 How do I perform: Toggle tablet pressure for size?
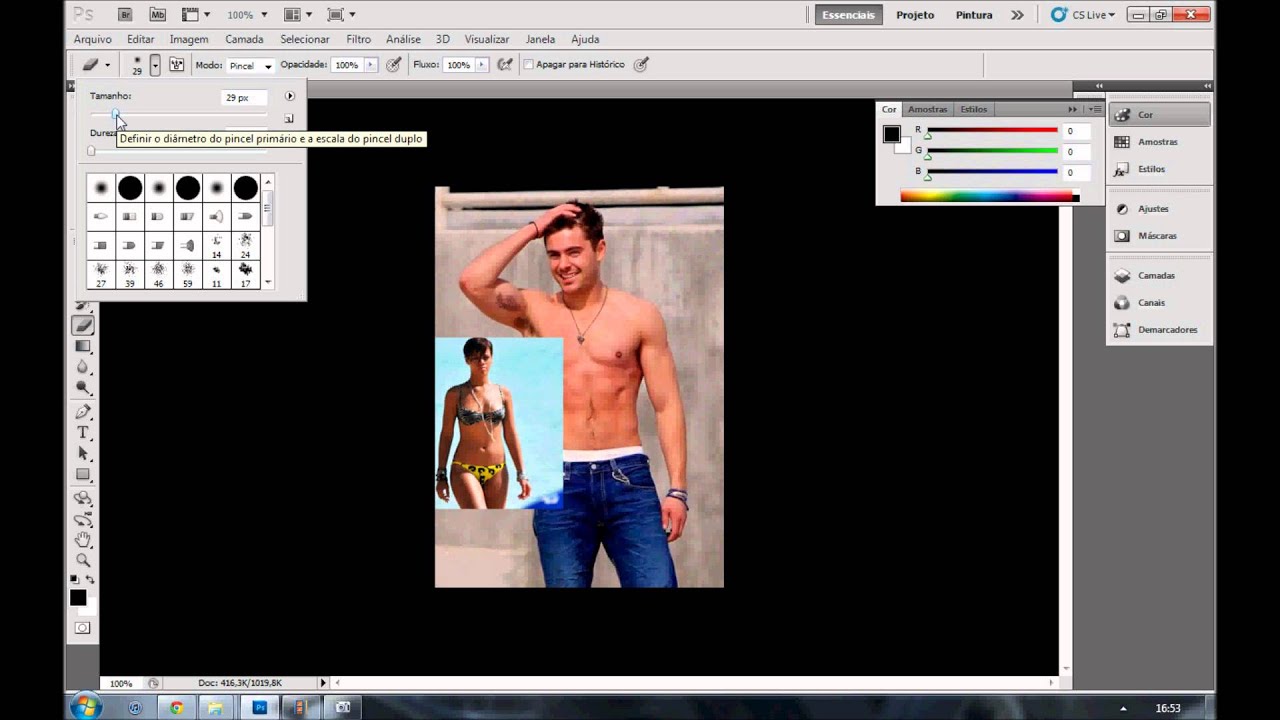pos(641,65)
